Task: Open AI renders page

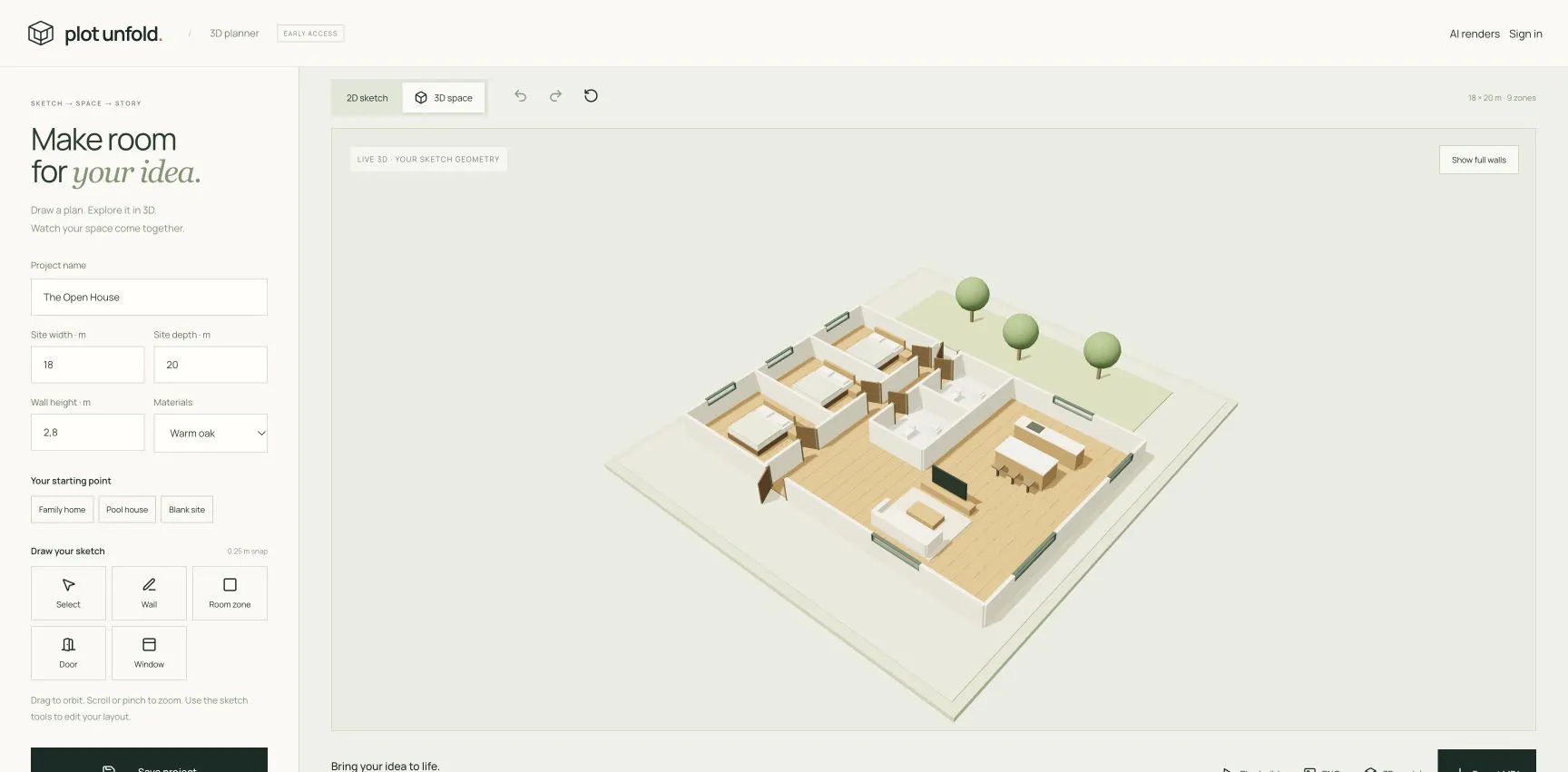Action: click(x=1475, y=34)
